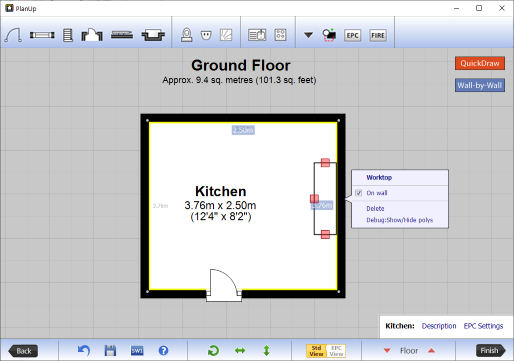
Task: Select the hob cooker icon
Action: tap(280, 35)
